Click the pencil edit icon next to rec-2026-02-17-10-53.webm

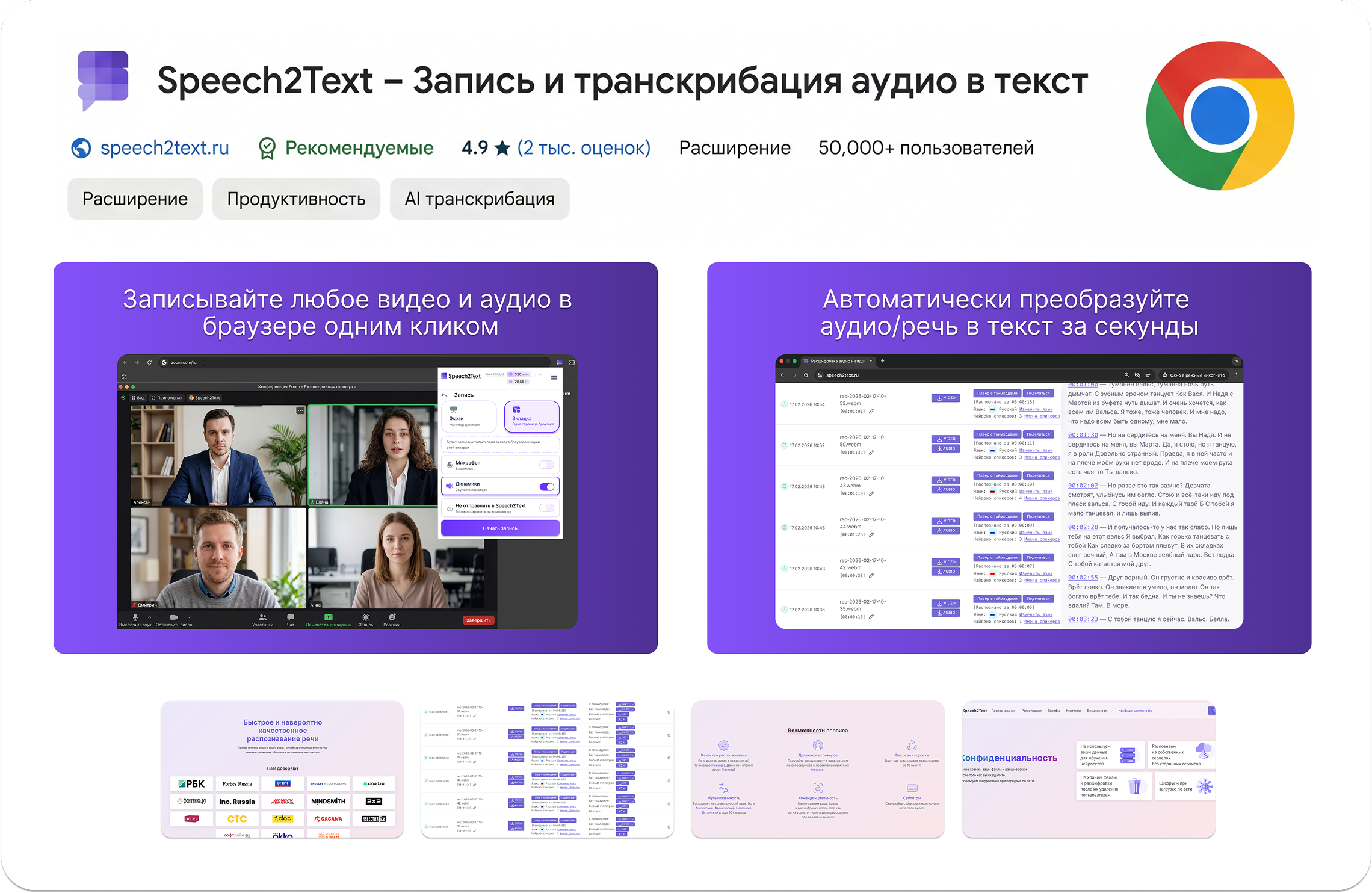tap(871, 411)
